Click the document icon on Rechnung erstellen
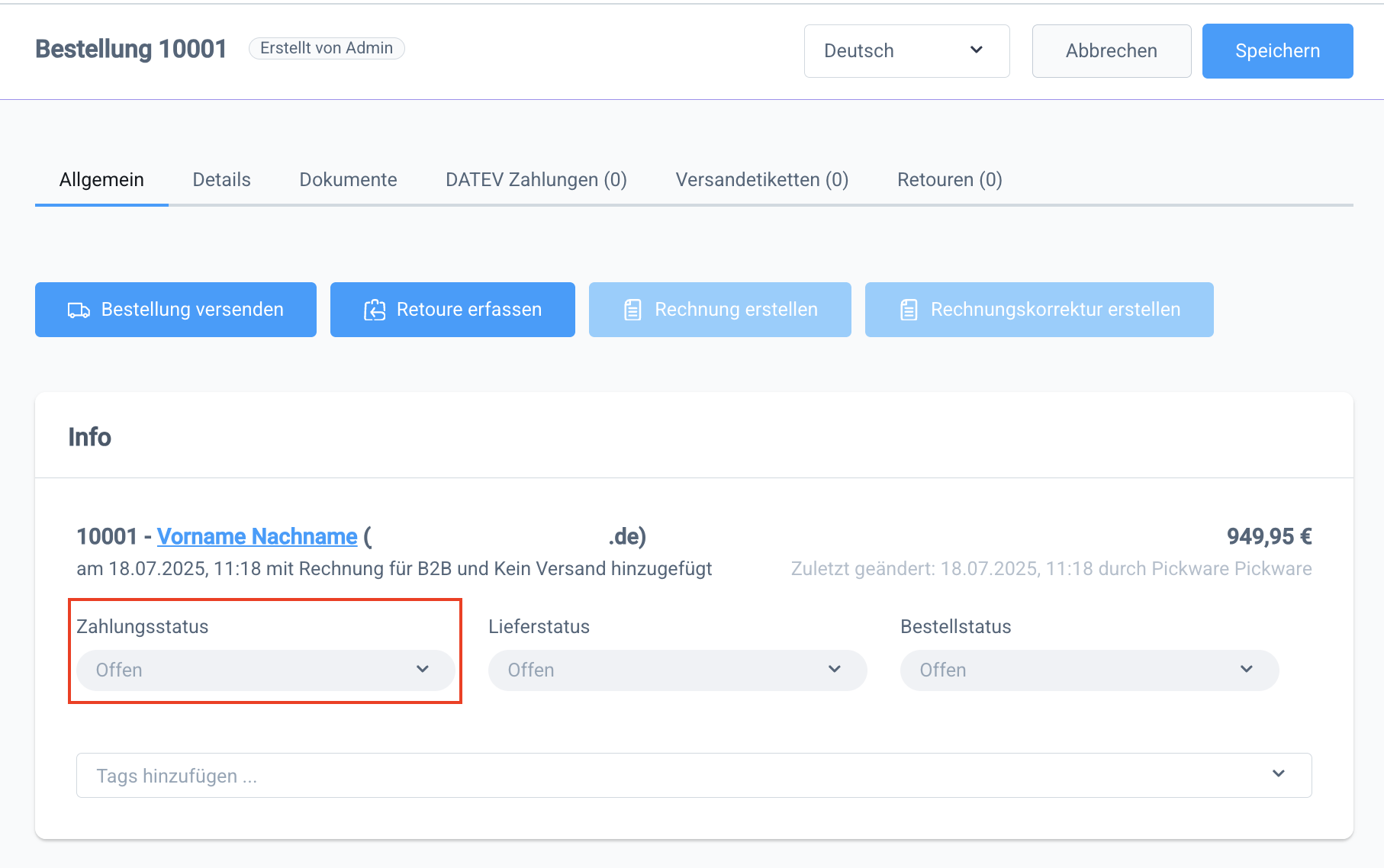Screen dimensions: 1384x868 pyautogui.click(x=632, y=310)
